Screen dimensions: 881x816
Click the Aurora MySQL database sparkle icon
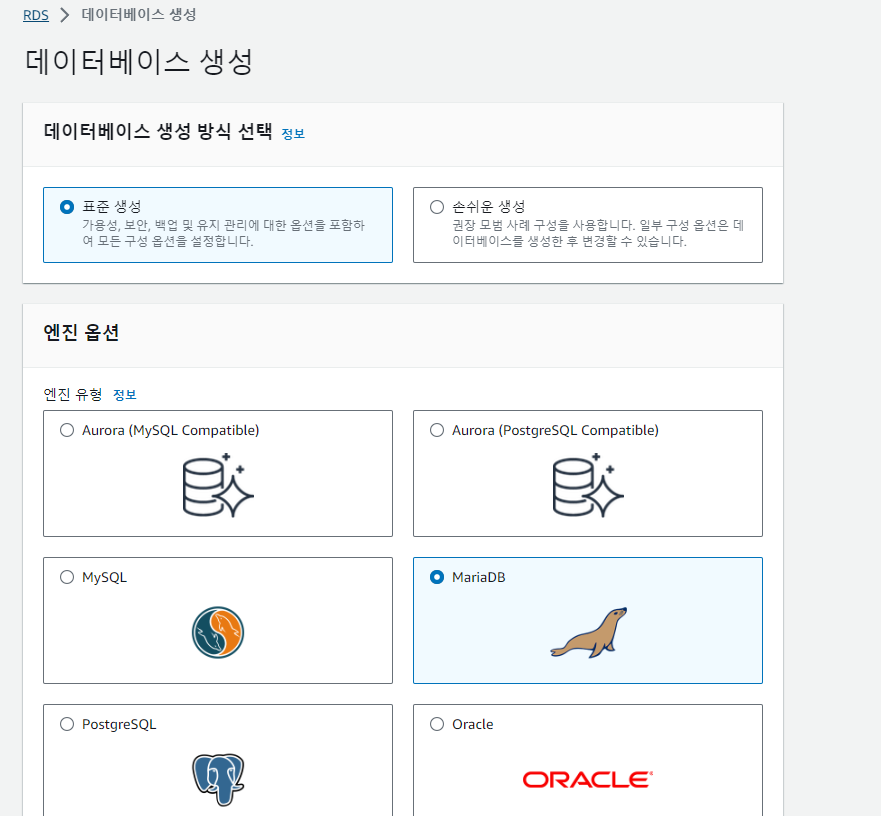(x=218, y=485)
